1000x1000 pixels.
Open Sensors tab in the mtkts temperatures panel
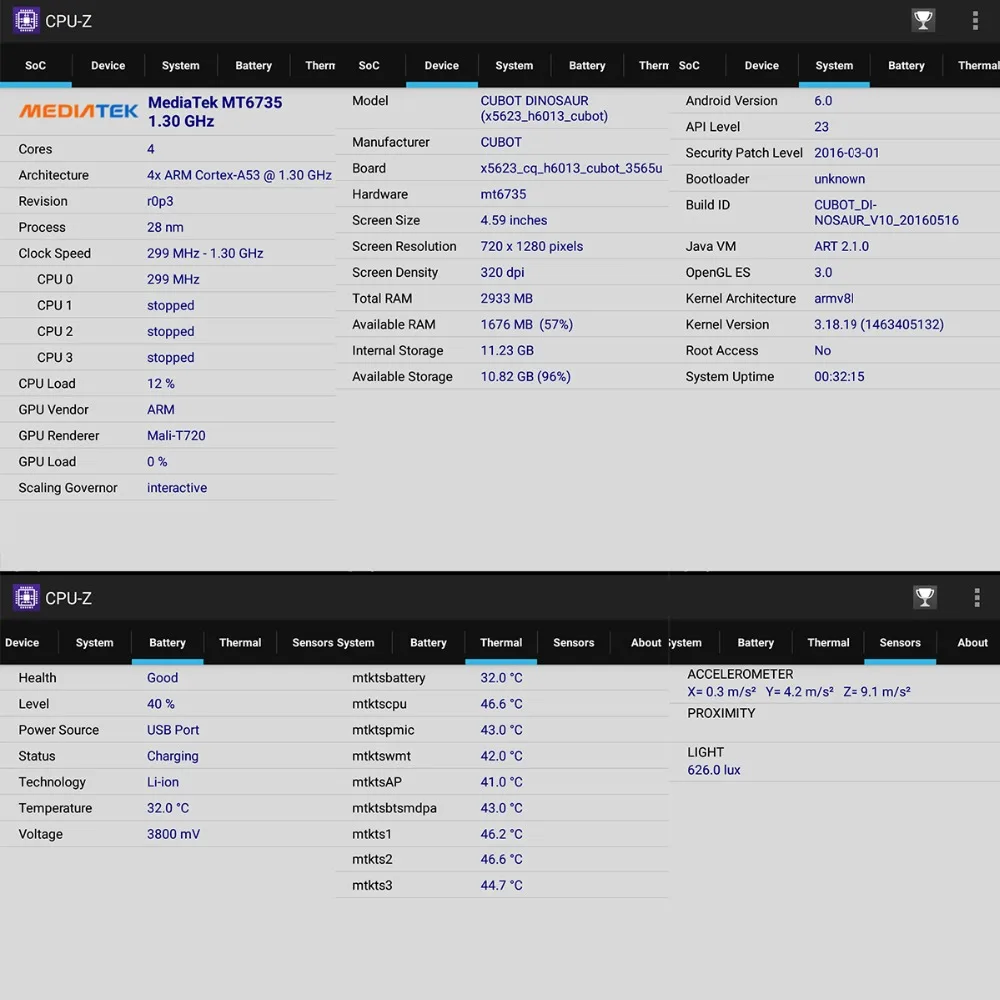point(573,643)
